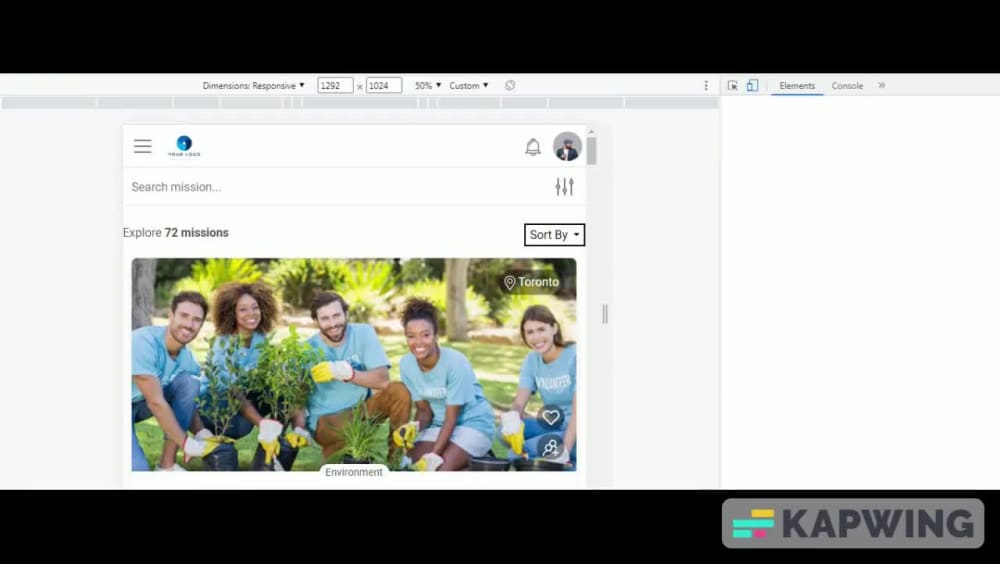Open the Dimensions Responsive dropdown
Viewport: 1000px width, 564px height.
tap(253, 85)
